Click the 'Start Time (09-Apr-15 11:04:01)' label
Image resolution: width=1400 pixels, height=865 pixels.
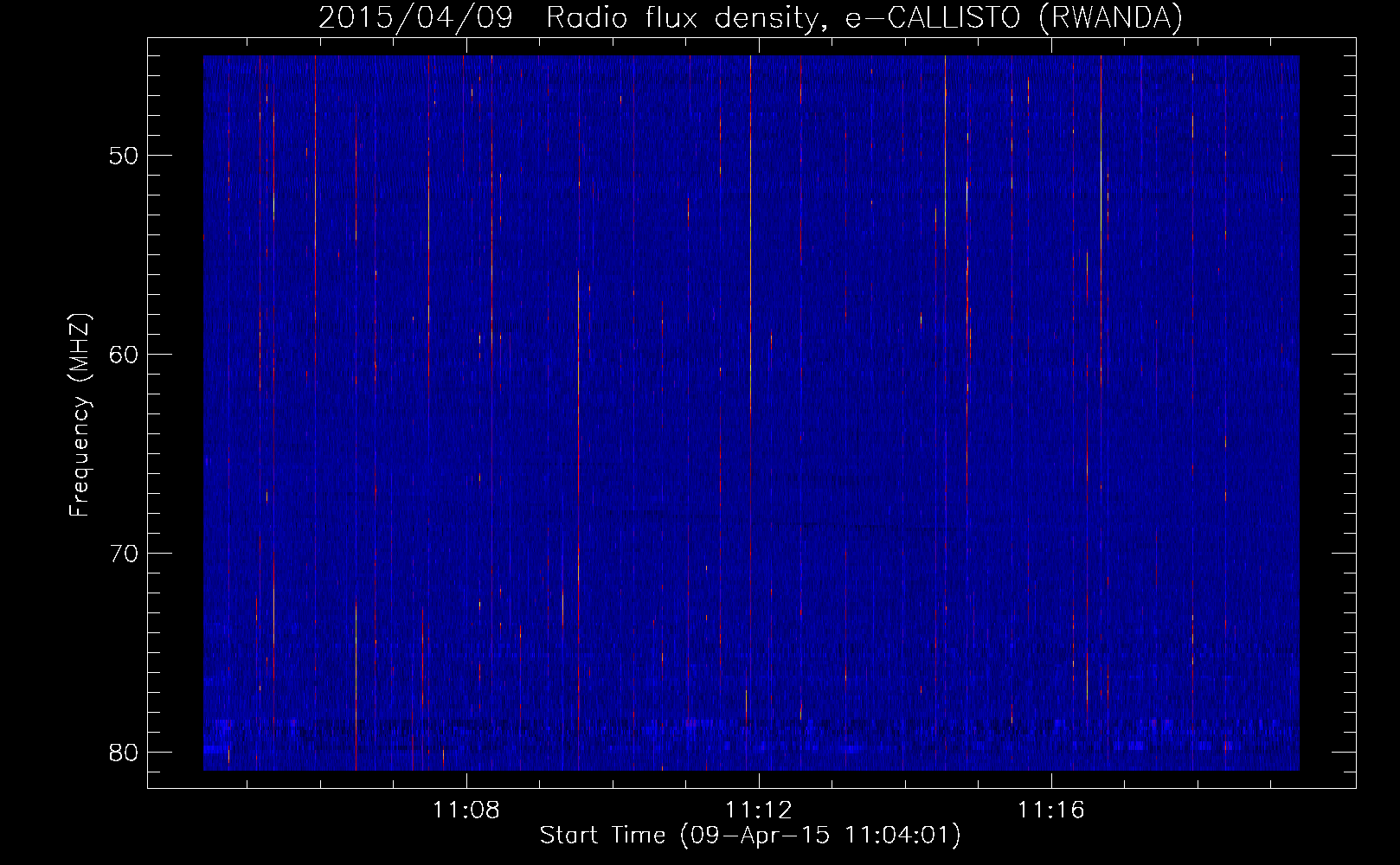tap(750, 836)
